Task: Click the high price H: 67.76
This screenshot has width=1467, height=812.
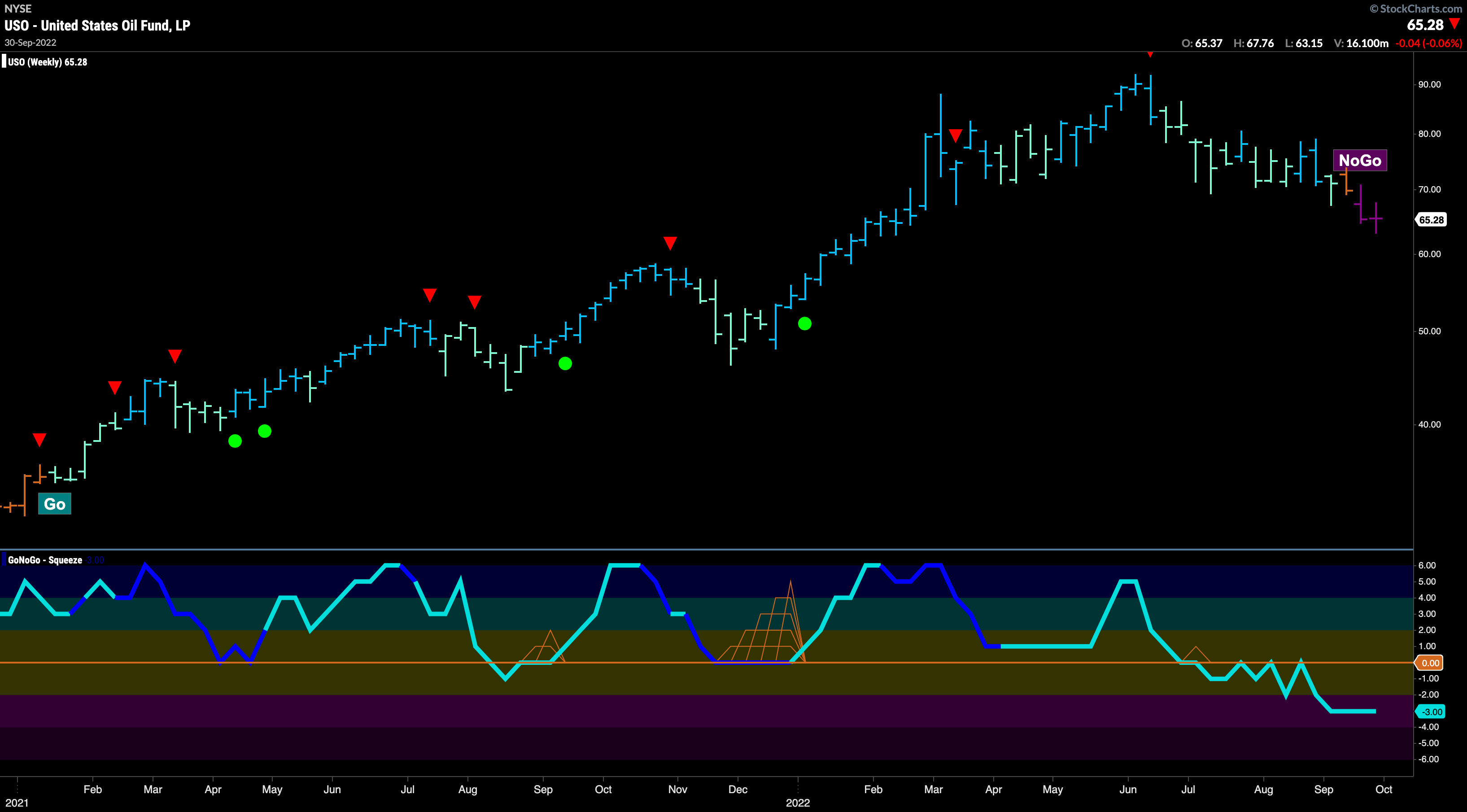Action: (1253, 43)
